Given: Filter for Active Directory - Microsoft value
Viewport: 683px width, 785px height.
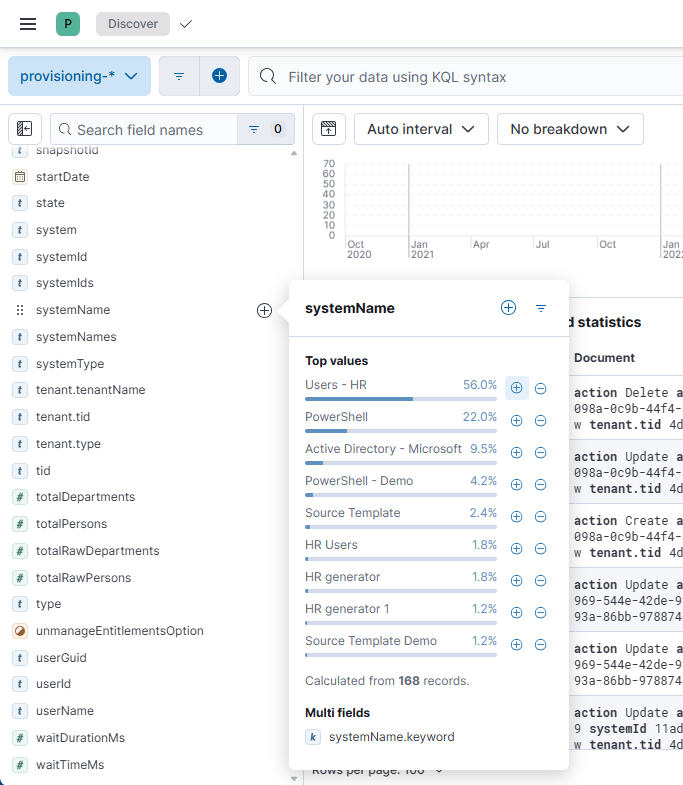Looking at the screenshot, I should click(516, 453).
